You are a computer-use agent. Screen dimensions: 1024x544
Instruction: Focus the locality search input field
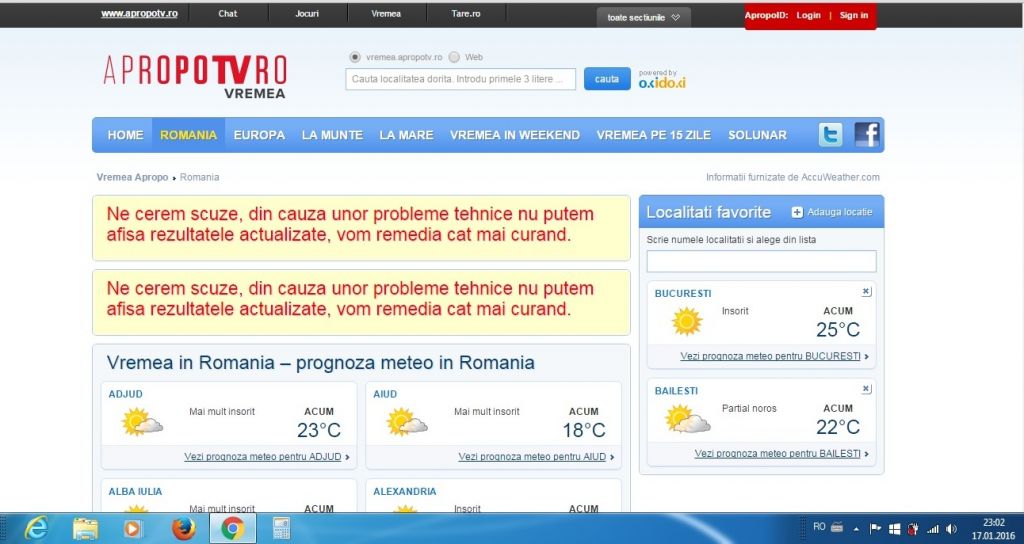[460, 79]
